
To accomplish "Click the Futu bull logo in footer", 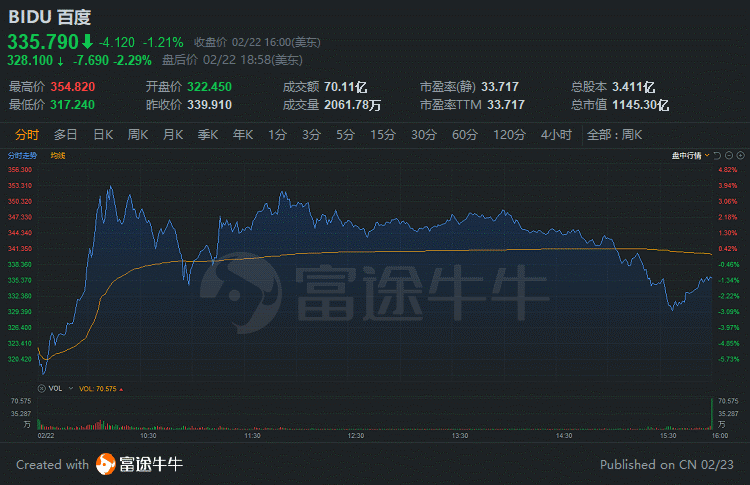I will [106, 464].
